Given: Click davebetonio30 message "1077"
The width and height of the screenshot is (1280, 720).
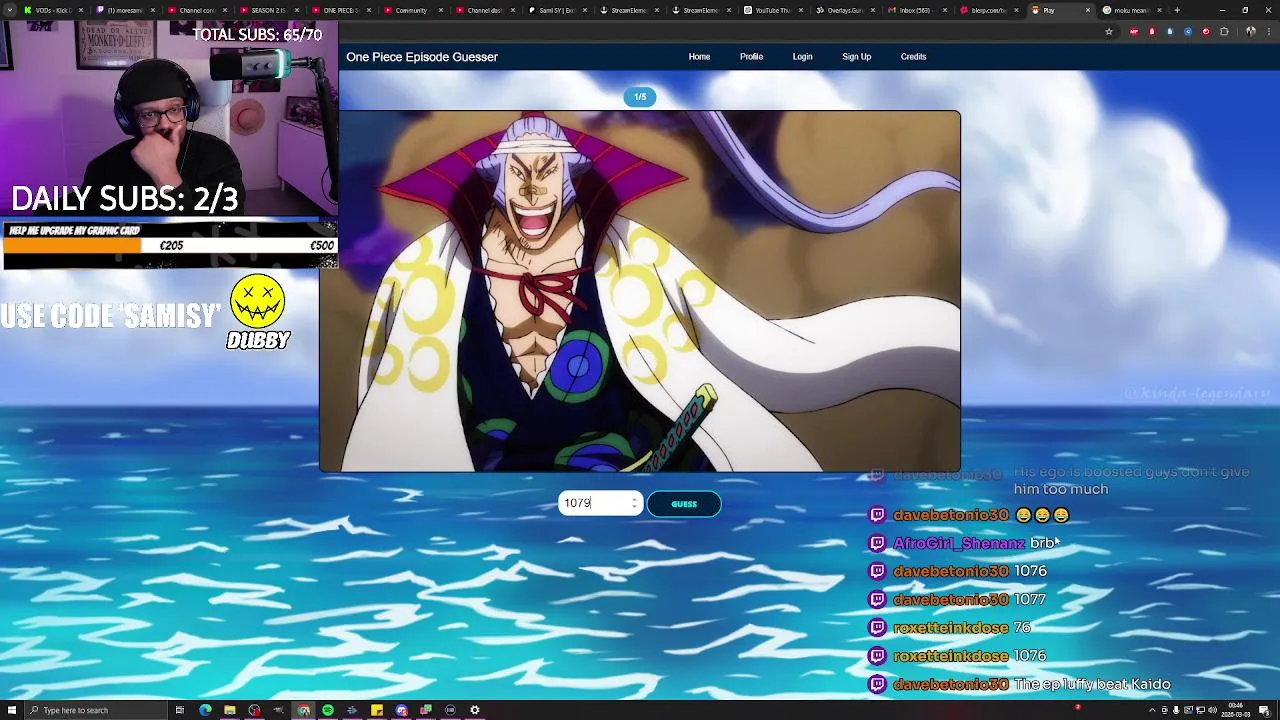Looking at the screenshot, I should pos(1030,599).
